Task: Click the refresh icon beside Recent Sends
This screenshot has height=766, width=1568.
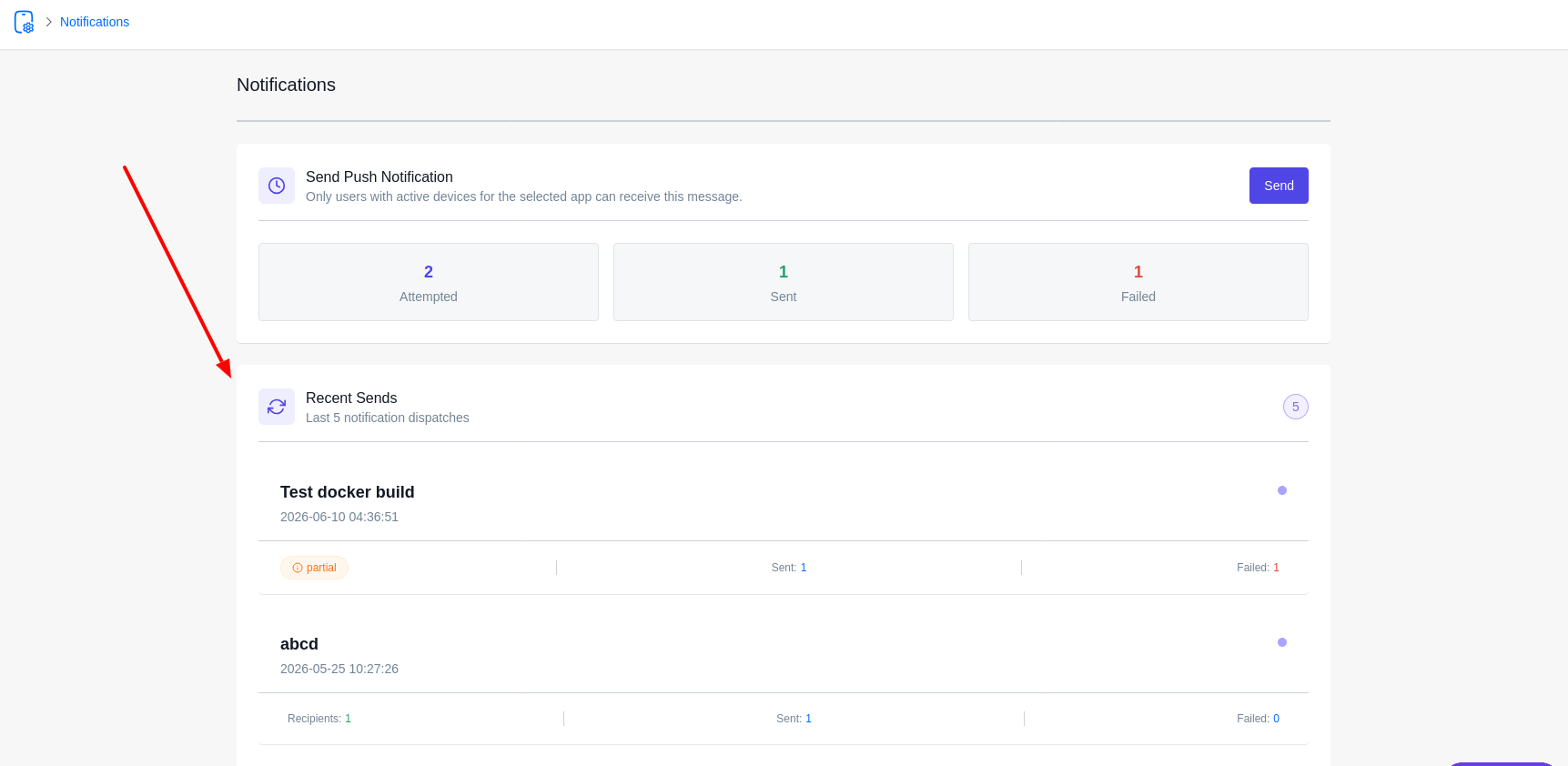Action: 277,407
